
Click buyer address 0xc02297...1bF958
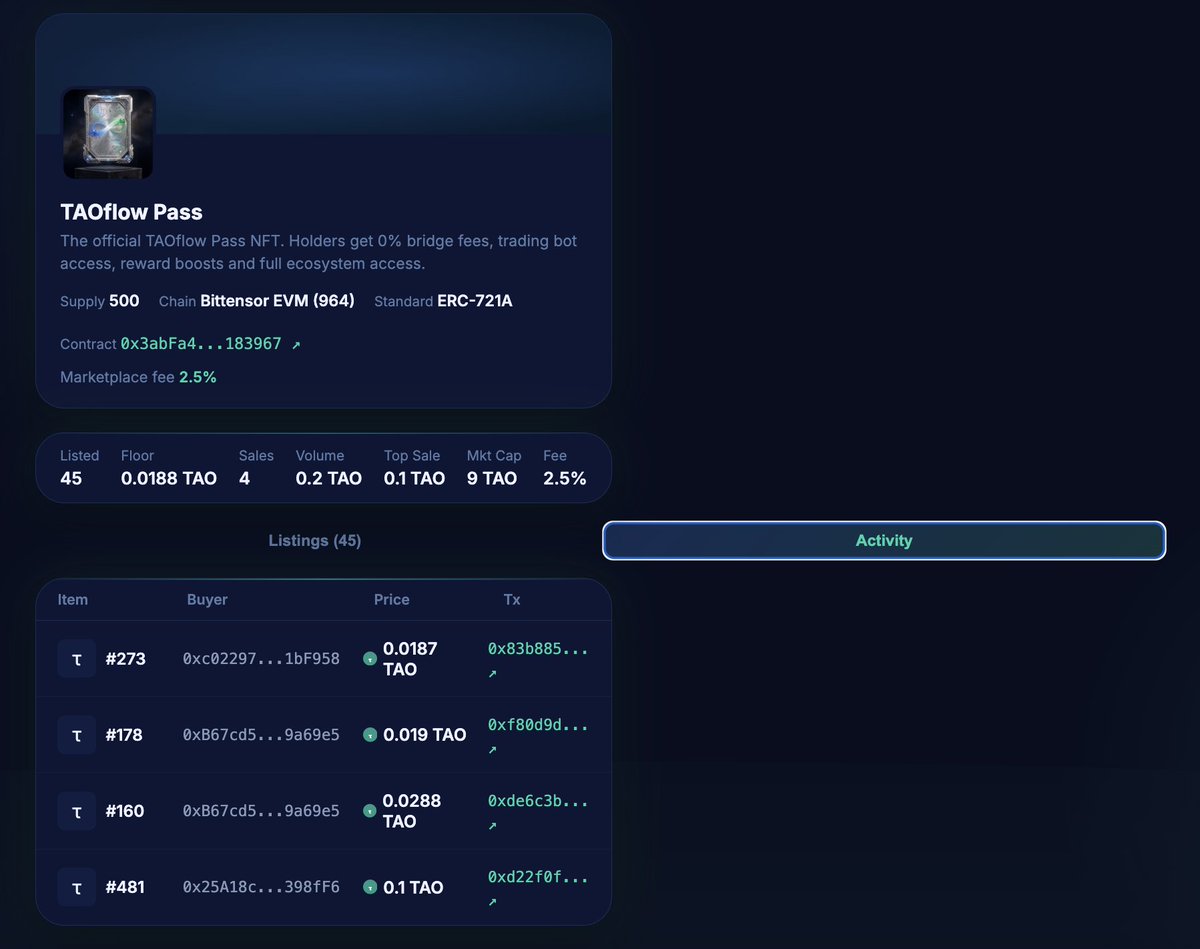click(x=261, y=659)
